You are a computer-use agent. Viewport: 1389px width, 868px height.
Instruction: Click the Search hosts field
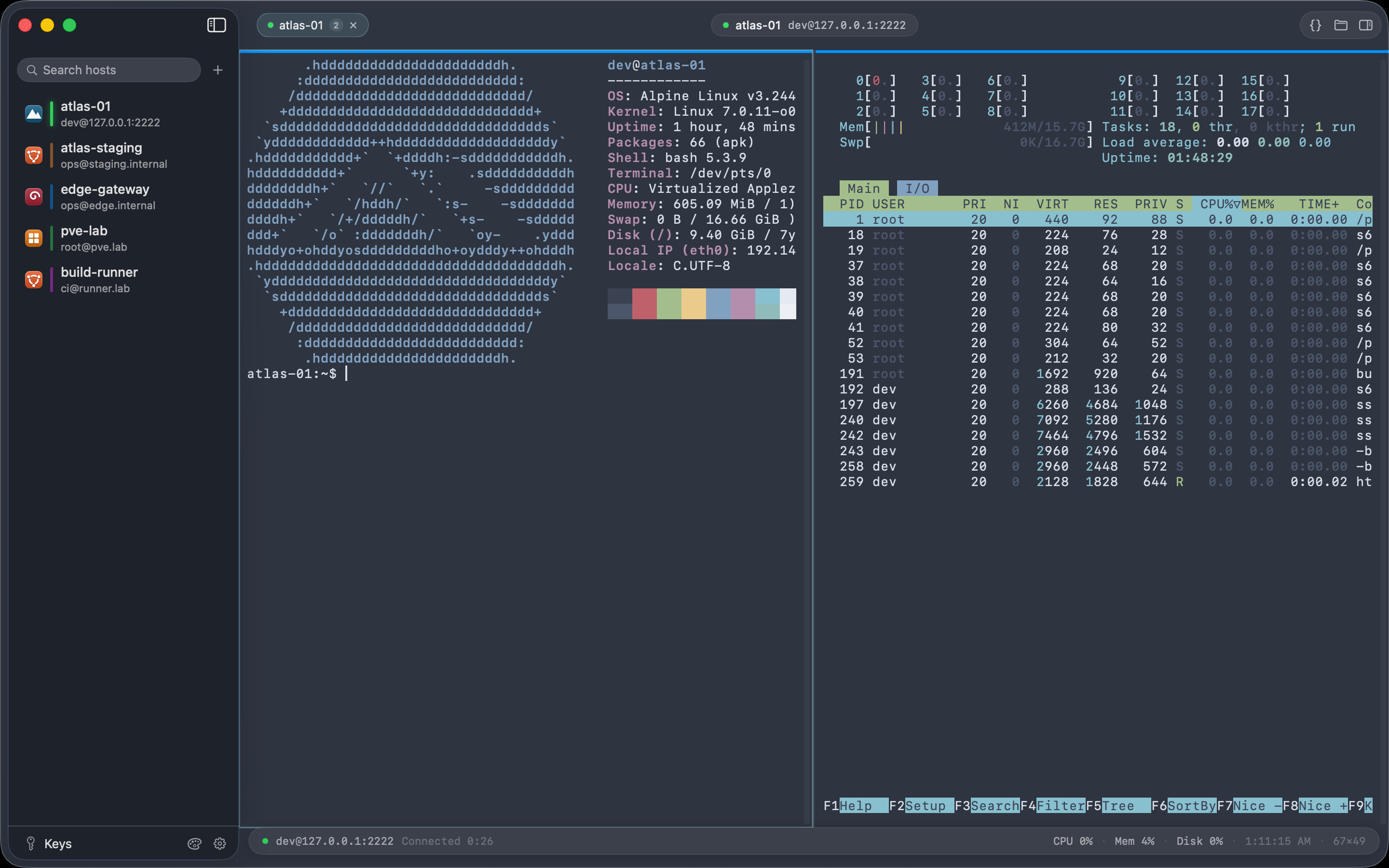click(109, 70)
